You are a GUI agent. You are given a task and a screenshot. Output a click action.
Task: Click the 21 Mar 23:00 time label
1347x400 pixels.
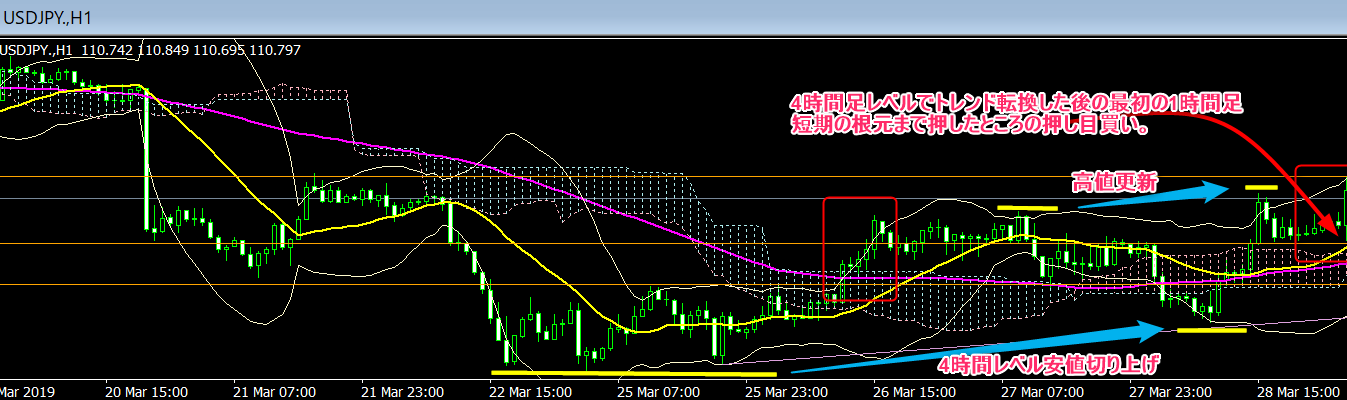click(402, 391)
